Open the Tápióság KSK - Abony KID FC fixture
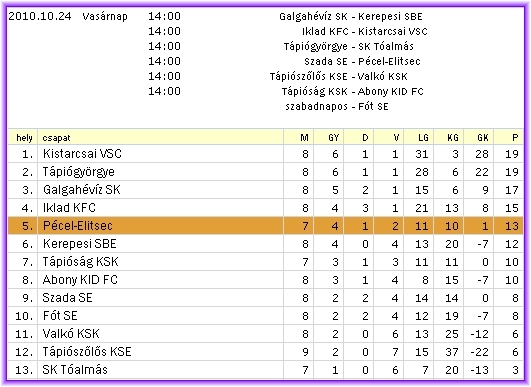Viewport: 531px width, 387px height. tap(353, 91)
